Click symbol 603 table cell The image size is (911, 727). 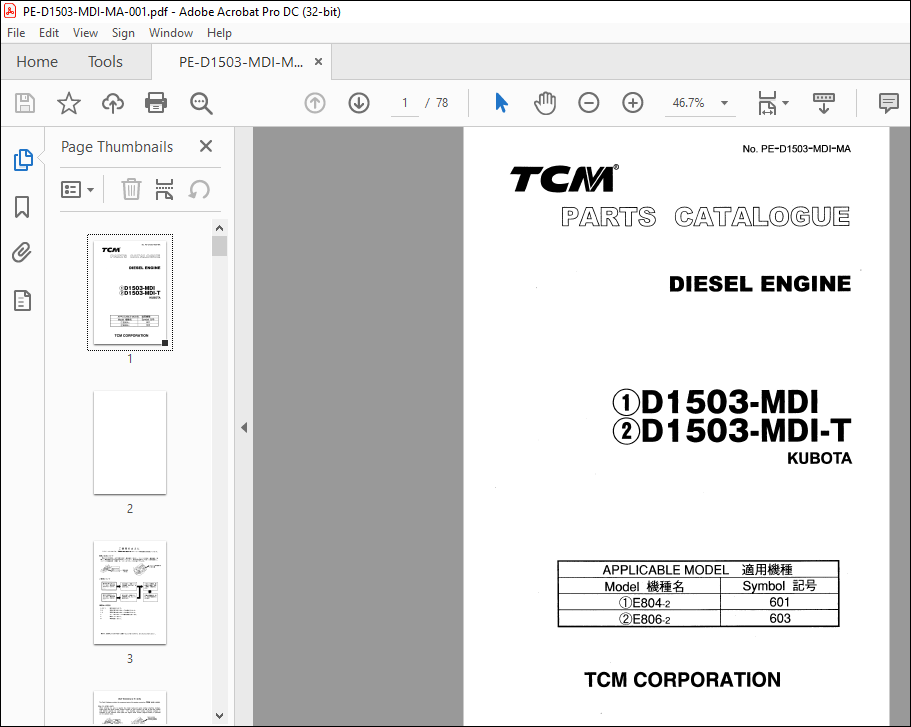pyautogui.click(x=780, y=618)
